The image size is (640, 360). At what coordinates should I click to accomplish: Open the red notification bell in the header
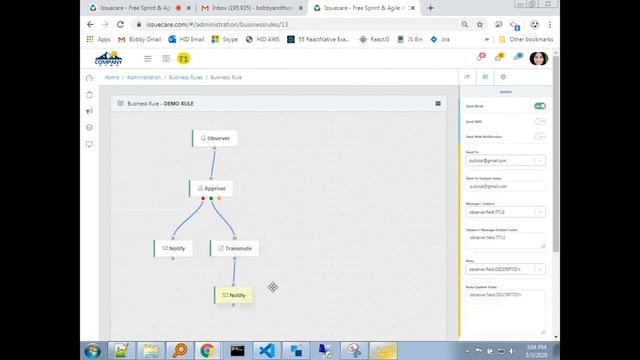coord(481,57)
